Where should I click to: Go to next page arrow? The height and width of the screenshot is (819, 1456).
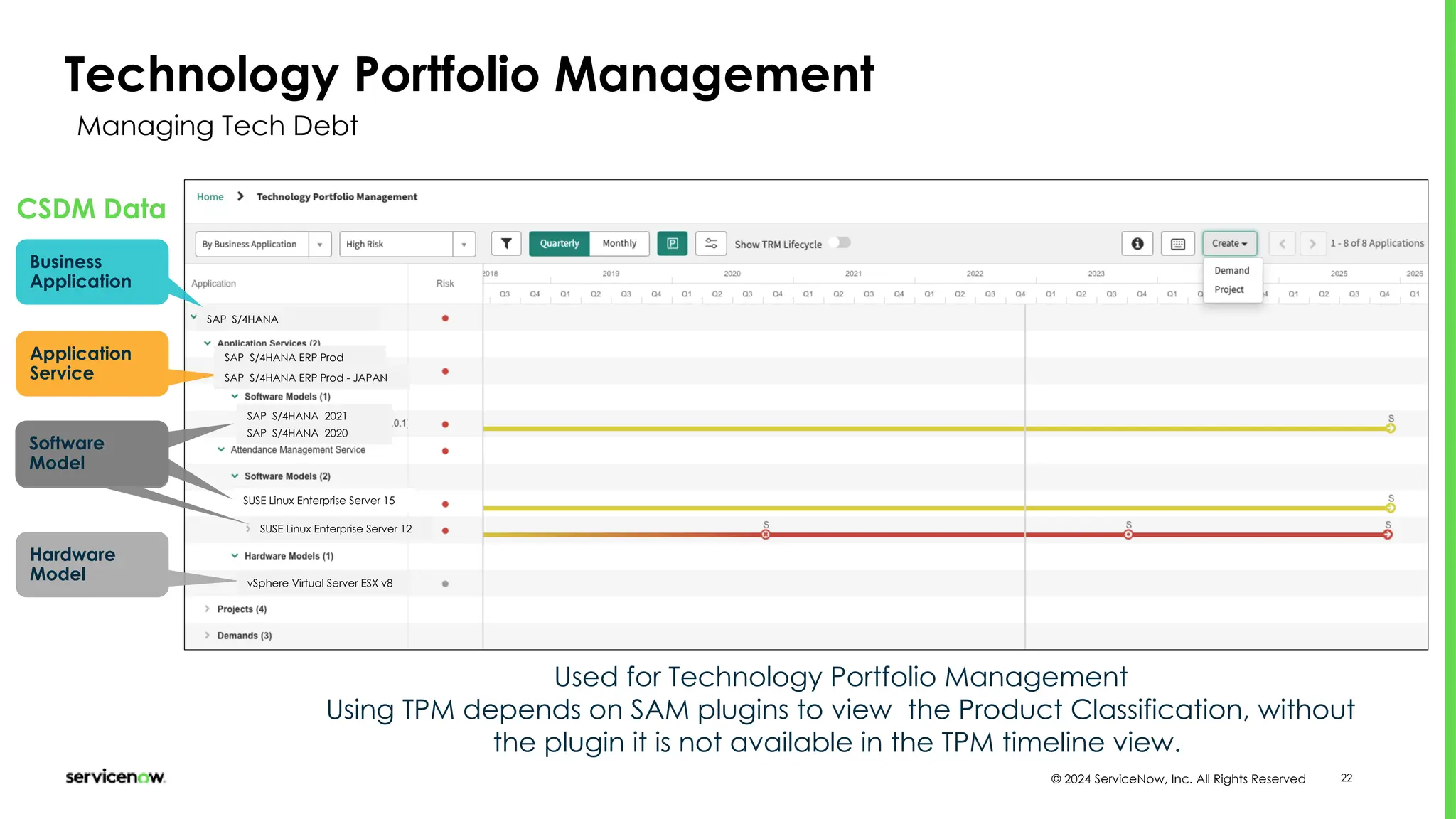tap(1312, 244)
